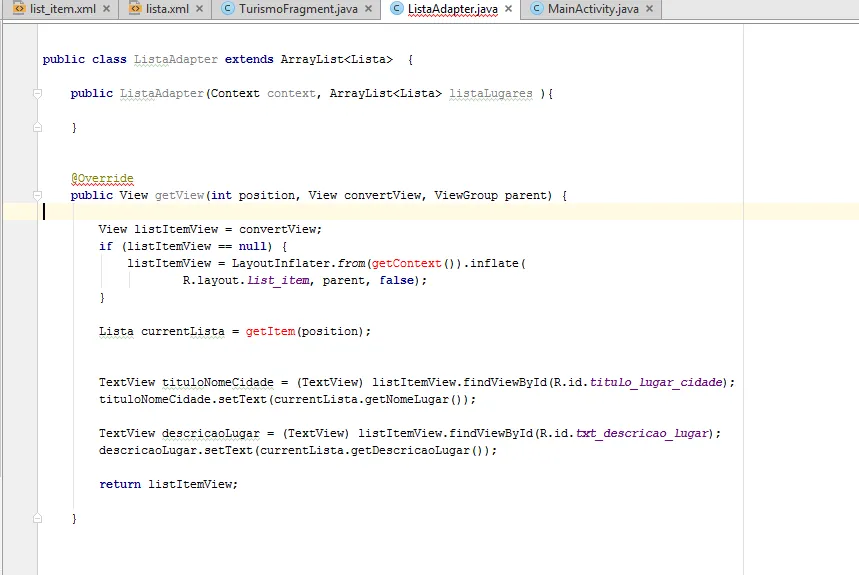Image resolution: width=859 pixels, height=575 pixels.
Task: Collapse the ListaAdapter constructor fold marker
Action: (37, 93)
